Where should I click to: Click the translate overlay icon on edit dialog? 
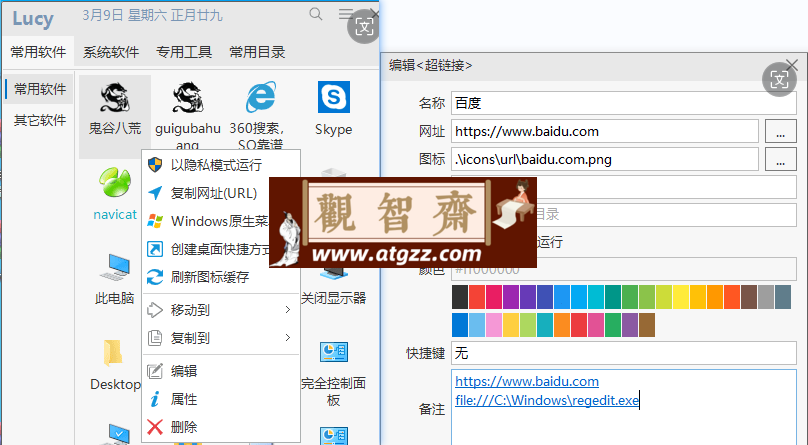coord(779,79)
